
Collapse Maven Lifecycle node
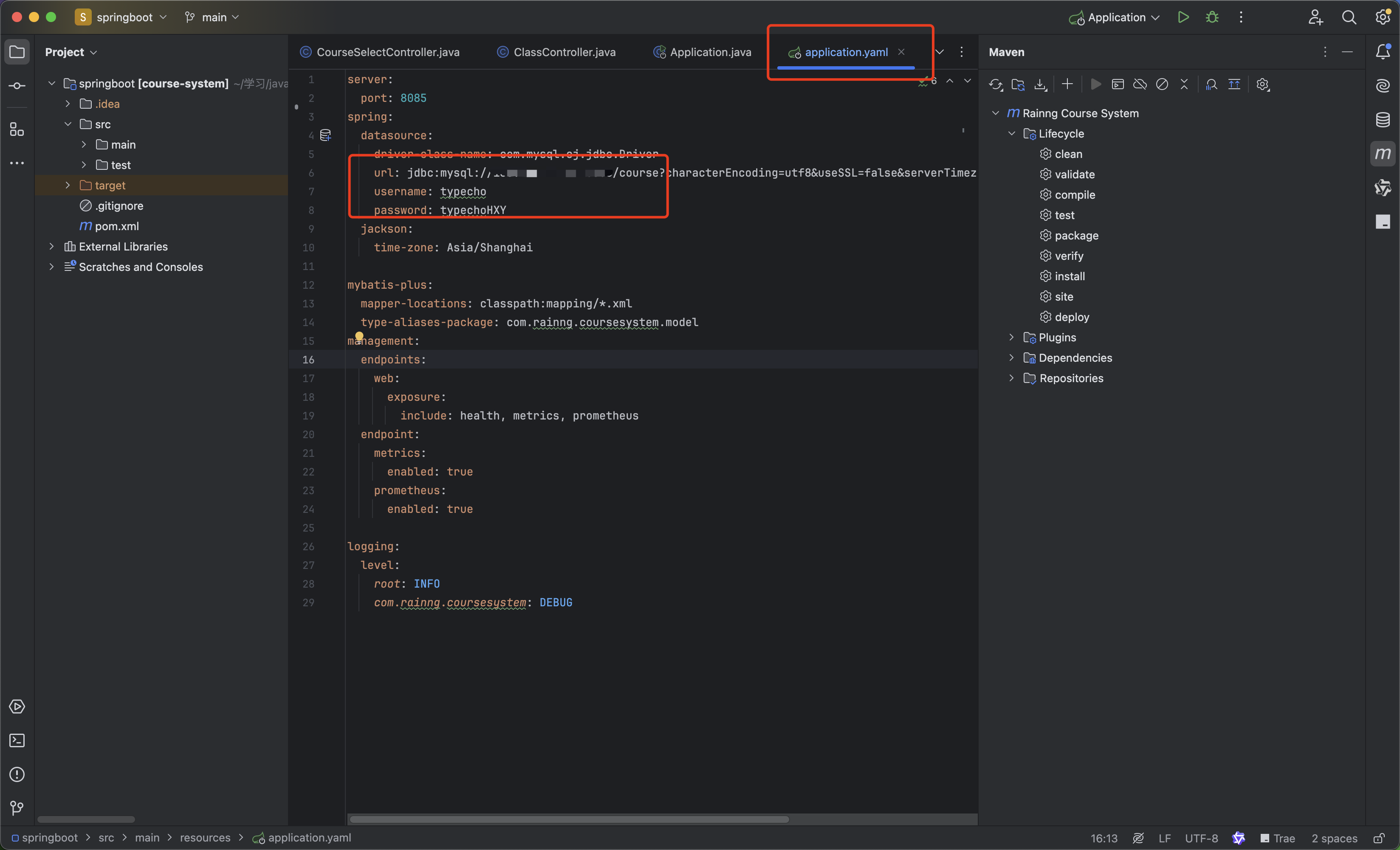[x=1012, y=133]
